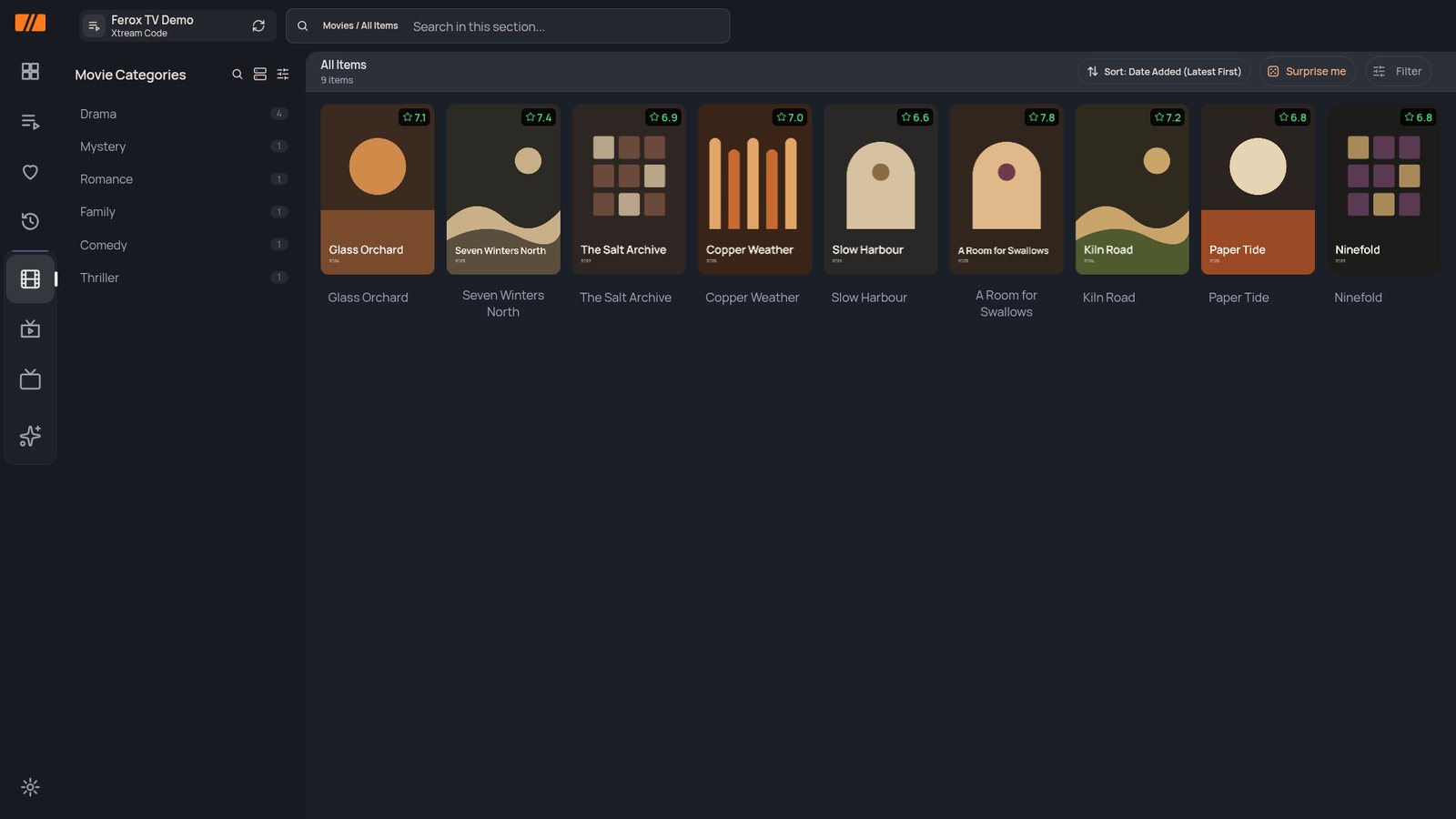Screen dimensions: 1456x819
Task: Click the 7.2 rating badge on Kiln Road
Action: [1168, 117]
